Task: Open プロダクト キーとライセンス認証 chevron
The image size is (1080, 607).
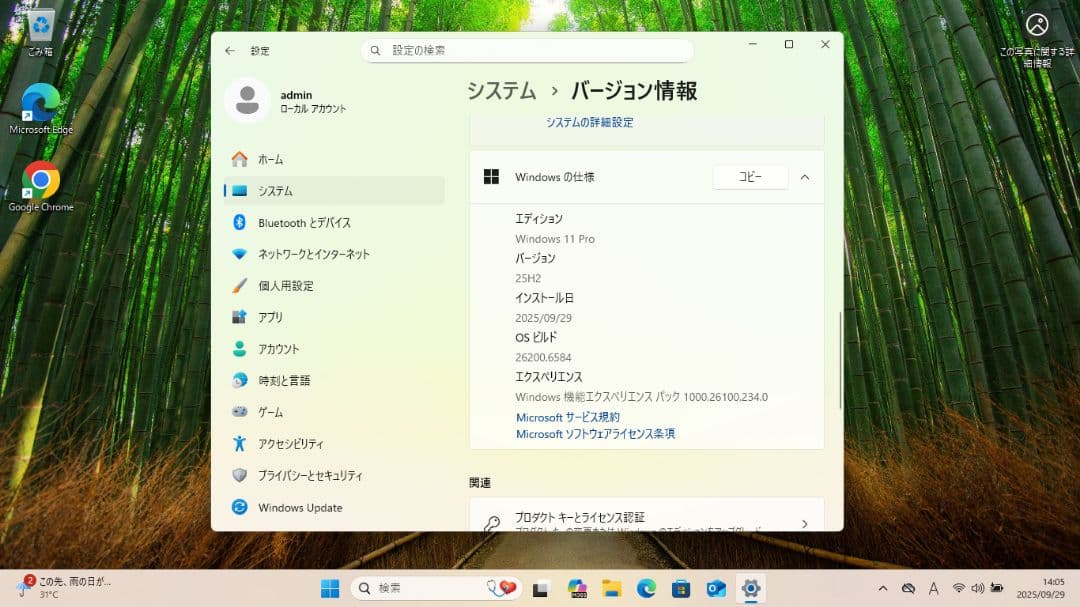Action: click(804, 524)
